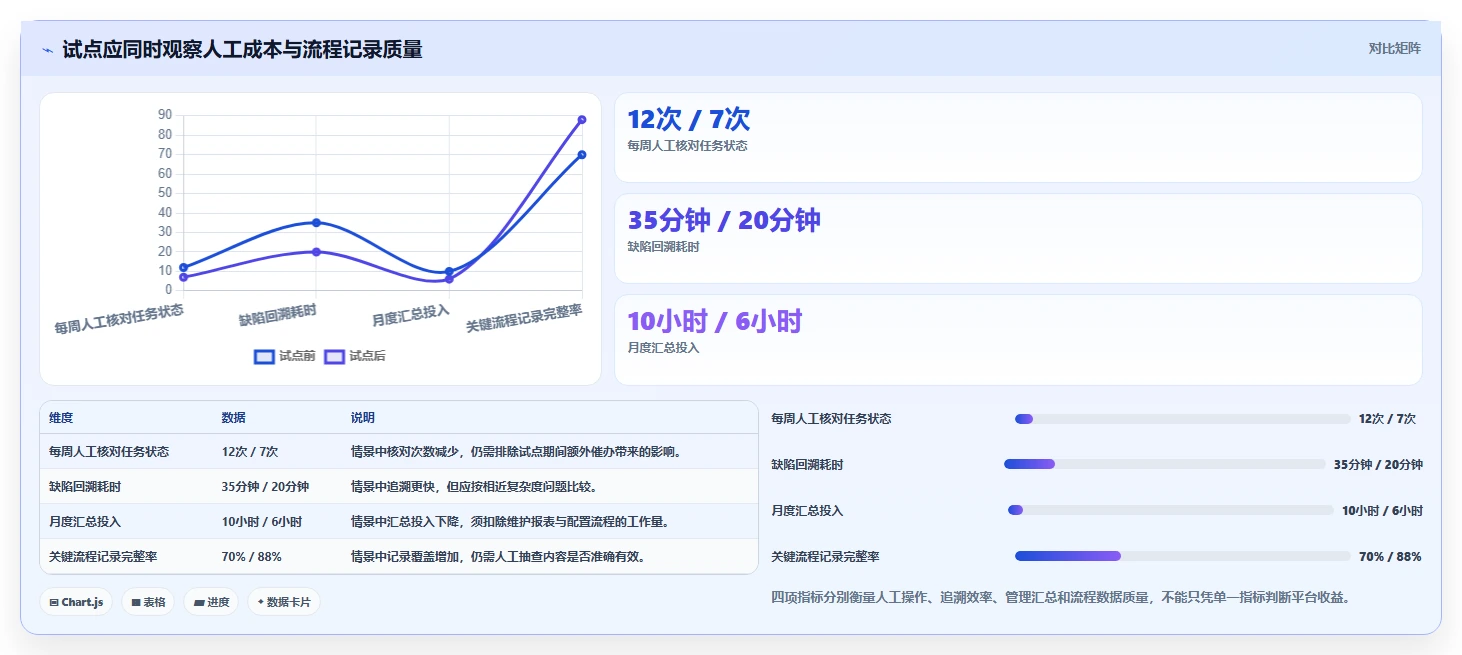Click the lightning icon before the panel title
Screen dimensions: 1462x655
pos(47,49)
